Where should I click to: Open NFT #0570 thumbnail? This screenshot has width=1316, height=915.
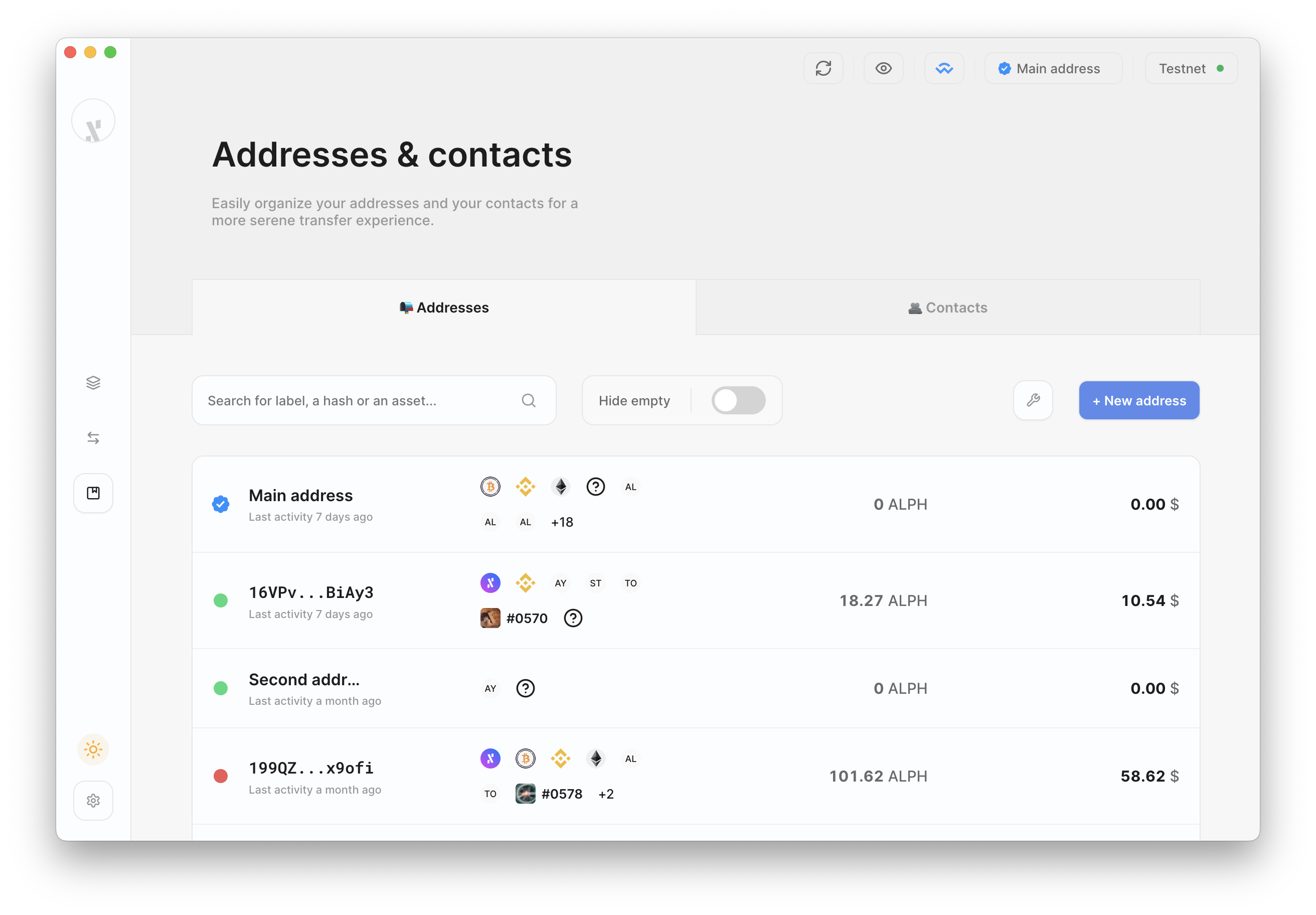[490, 618]
